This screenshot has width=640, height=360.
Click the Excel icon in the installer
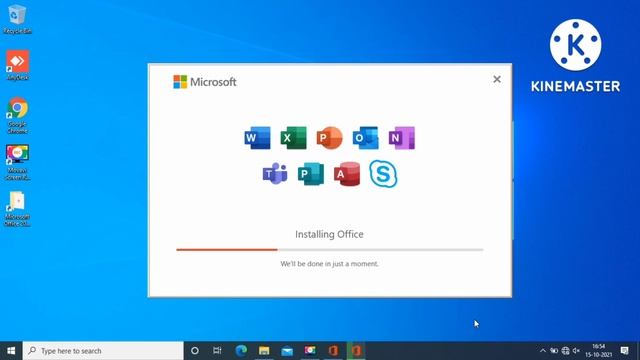click(293, 138)
